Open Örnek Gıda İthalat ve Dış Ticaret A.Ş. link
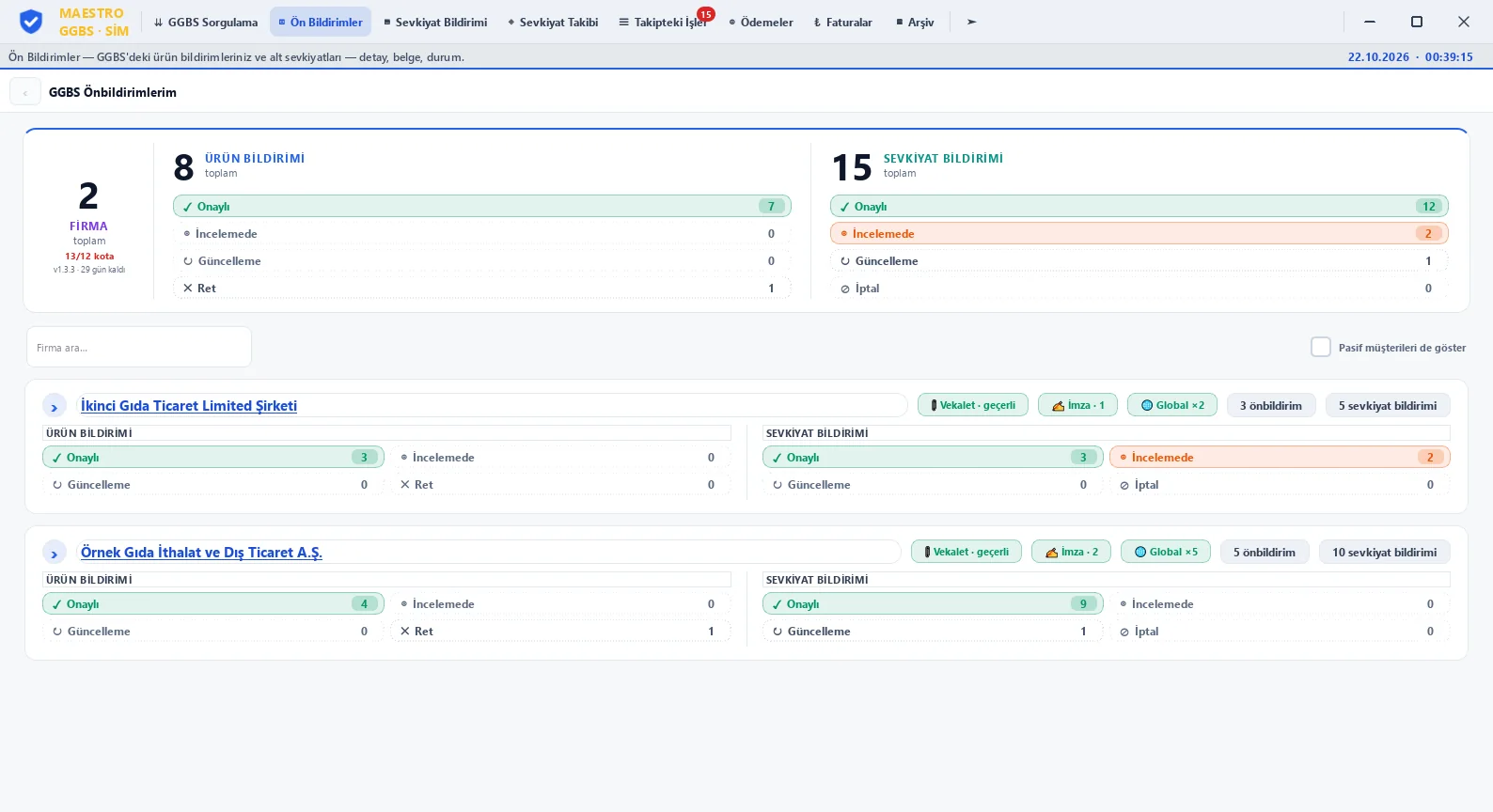The height and width of the screenshot is (812, 1493). pyautogui.click(x=201, y=552)
